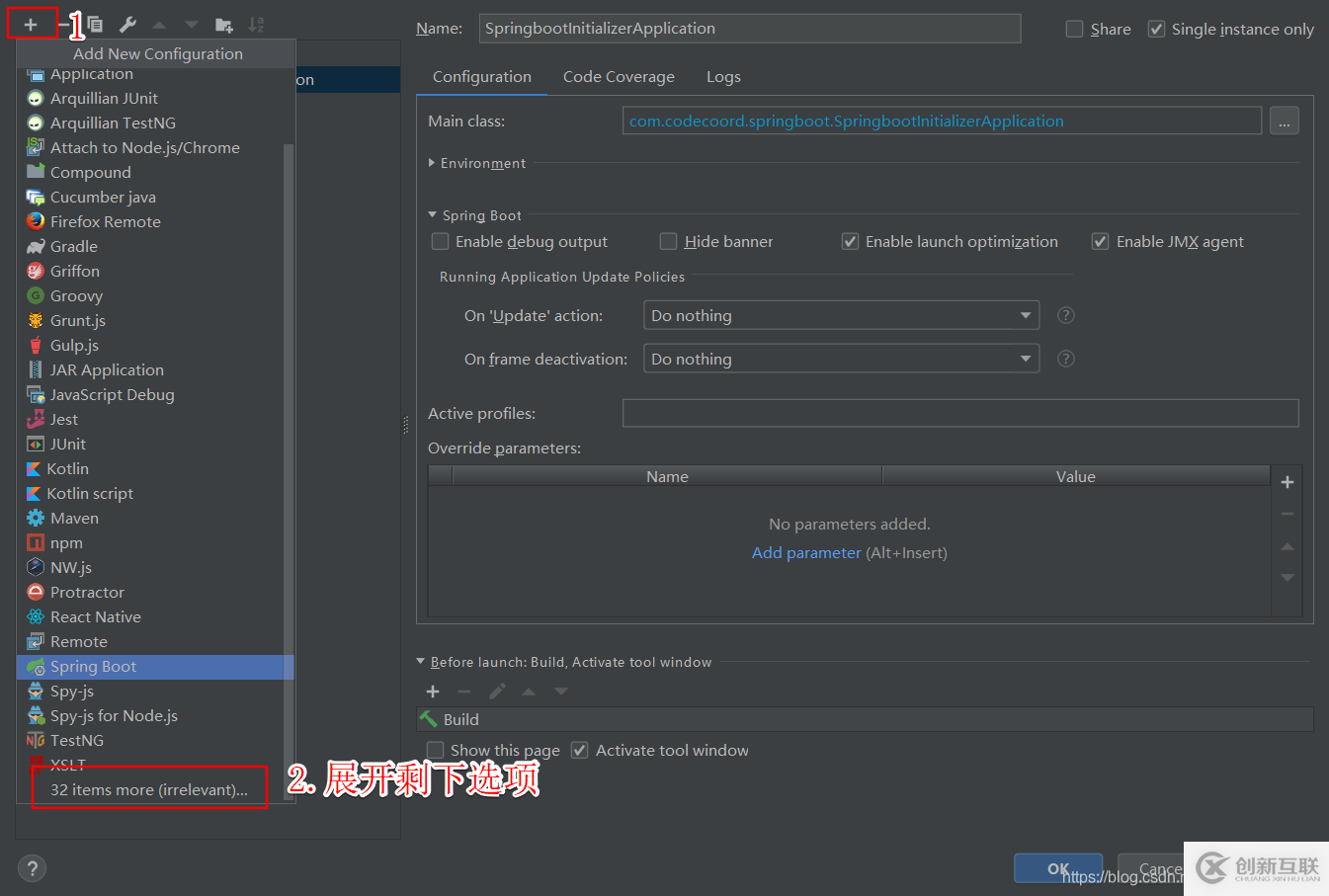Click help icon beside frame deactivation
The image size is (1329, 896).
[1066, 359]
